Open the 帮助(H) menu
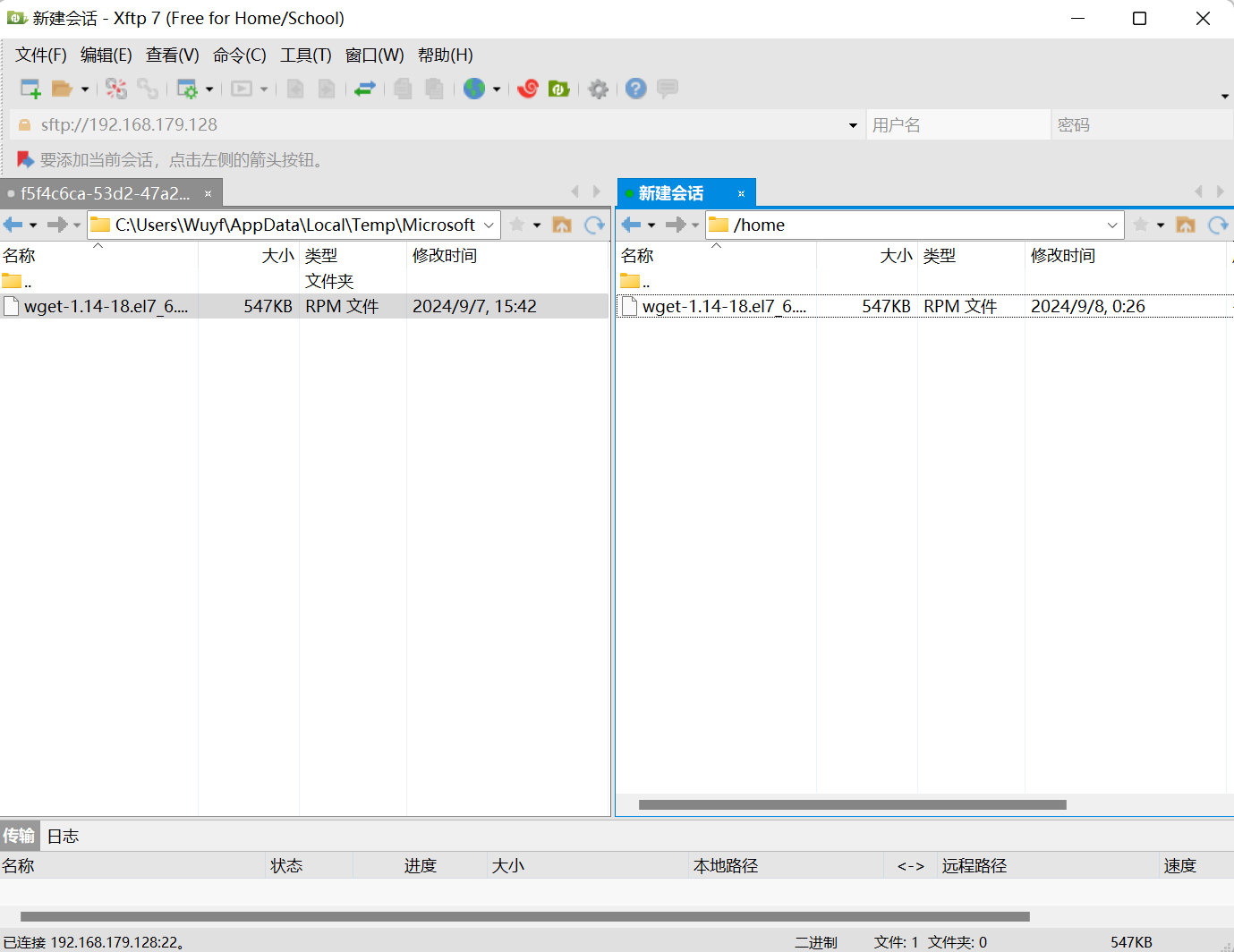This screenshot has width=1234, height=952. [x=446, y=55]
